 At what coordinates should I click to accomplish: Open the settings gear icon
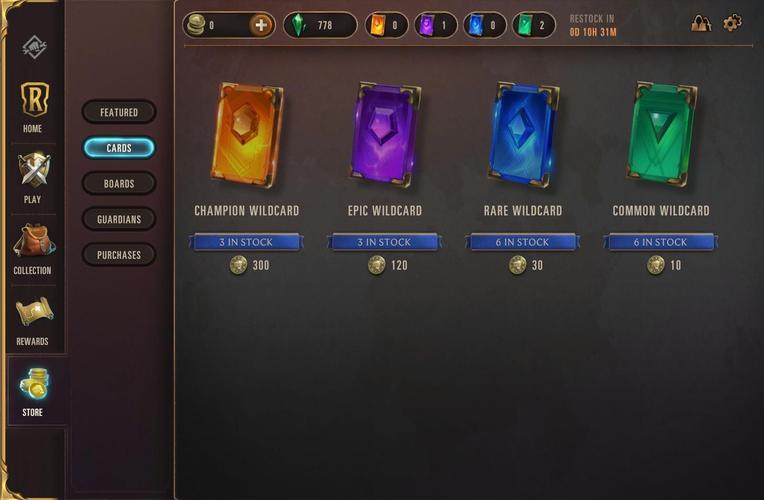pos(732,23)
